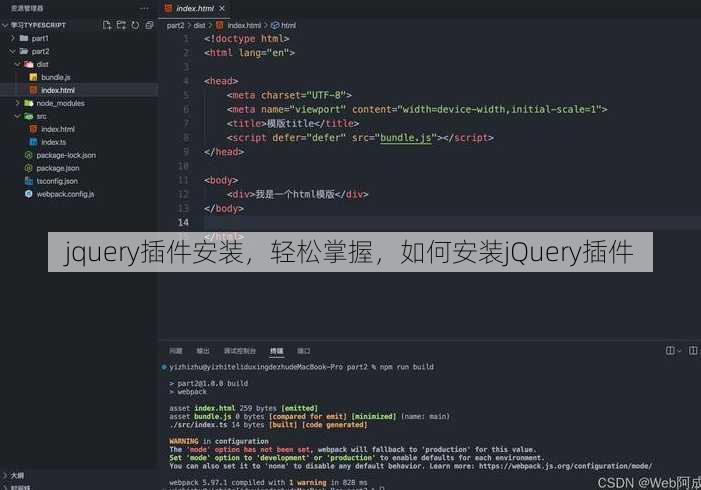Close the index.html editor tab
Screen dimensions: 701x490
(222, 8)
